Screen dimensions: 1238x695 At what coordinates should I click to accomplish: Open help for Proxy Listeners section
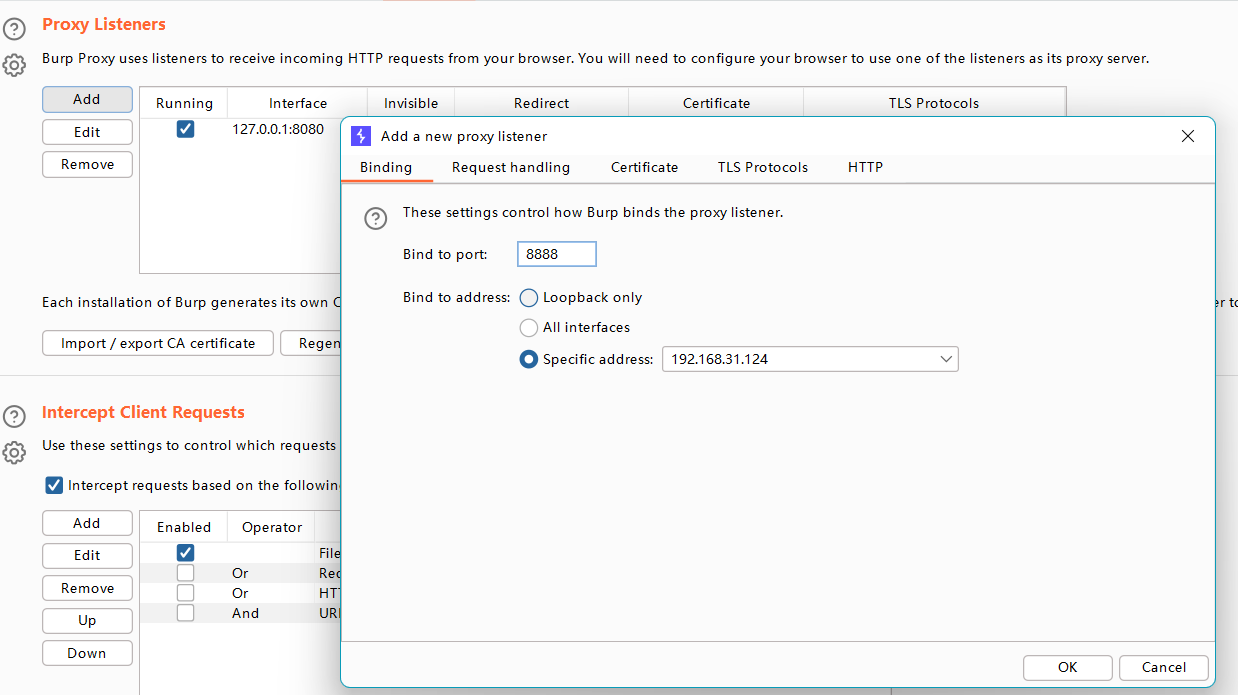(14, 29)
